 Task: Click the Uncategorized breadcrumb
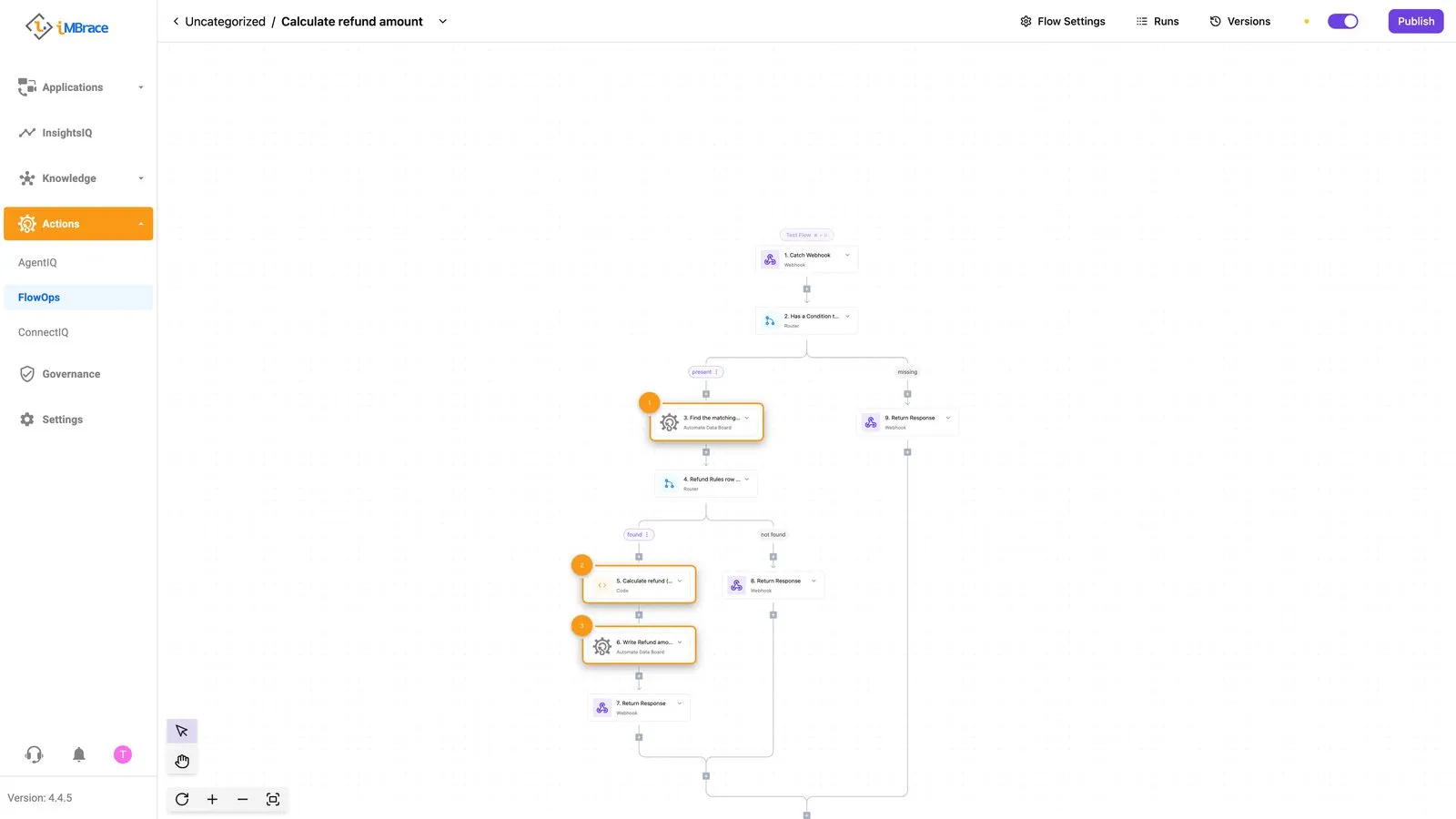[x=225, y=21]
